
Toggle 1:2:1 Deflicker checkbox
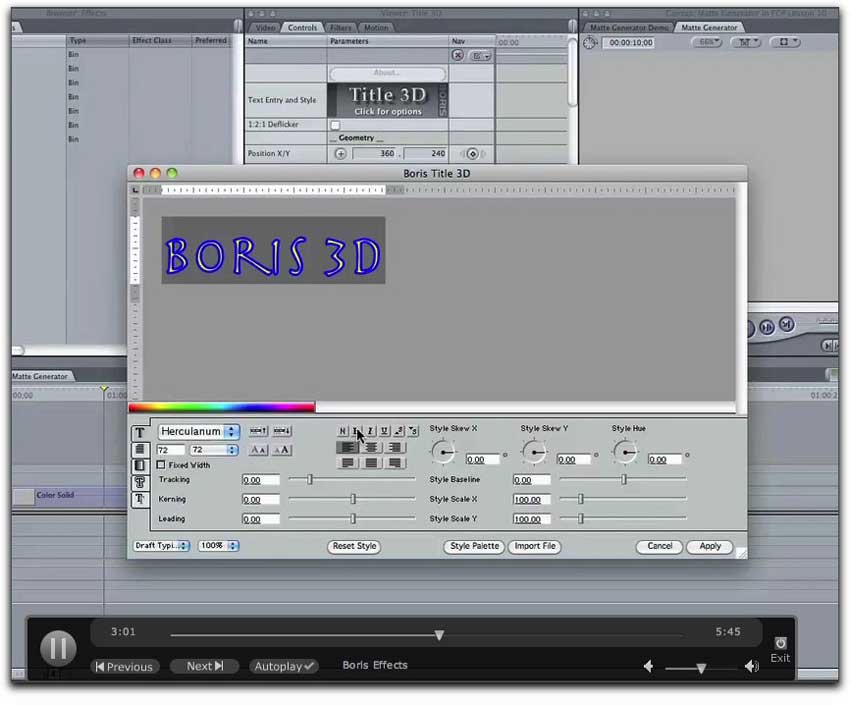point(336,125)
